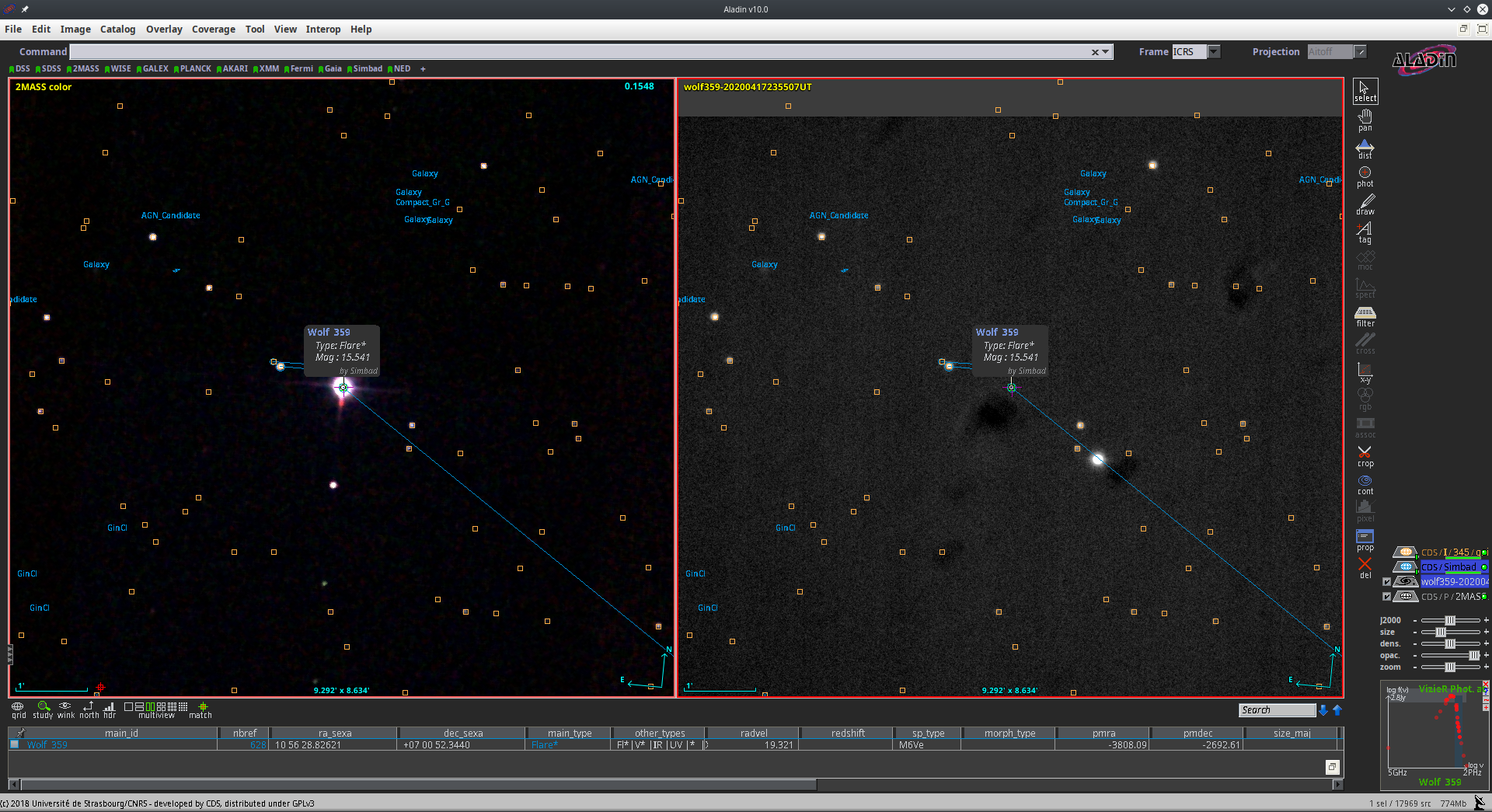Toggle the CDS/P/2MASS layer checkbox
The image size is (1492, 812).
(1386, 597)
